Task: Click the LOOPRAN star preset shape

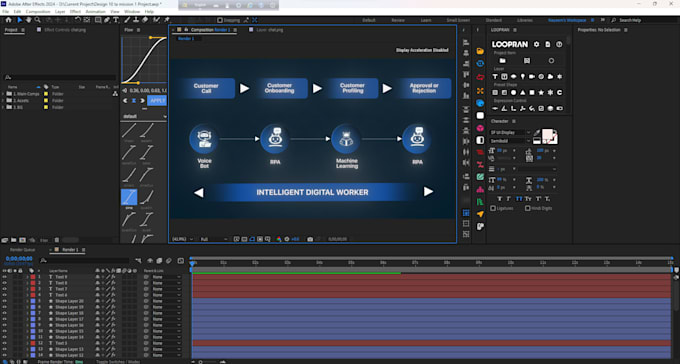Action: tap(541, 92)
